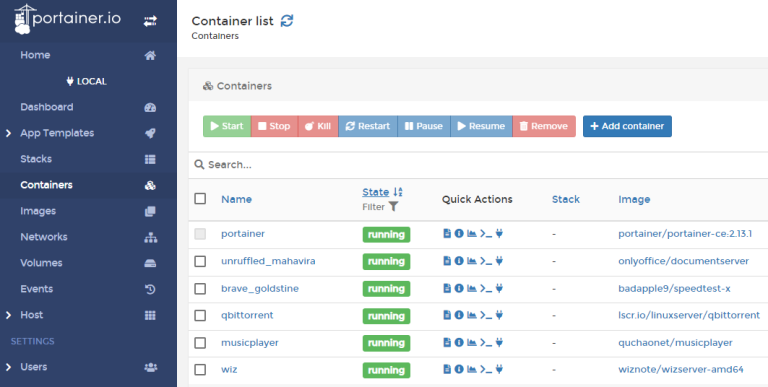Open the onlyoffice/documentserver image link

click(684, 261)
